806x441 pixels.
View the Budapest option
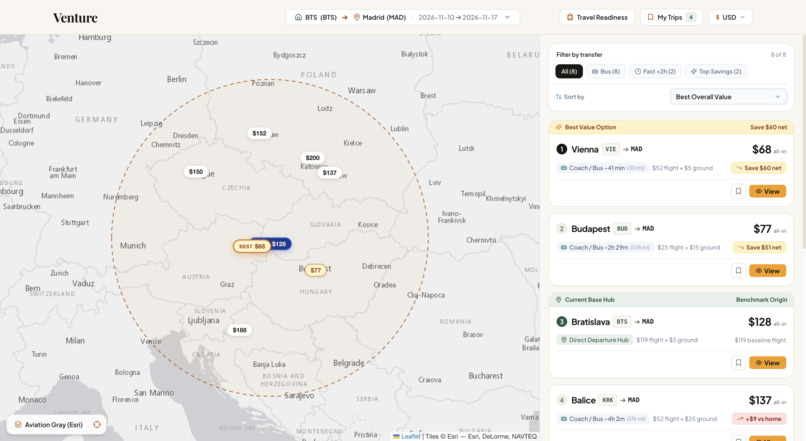(767, 271)
